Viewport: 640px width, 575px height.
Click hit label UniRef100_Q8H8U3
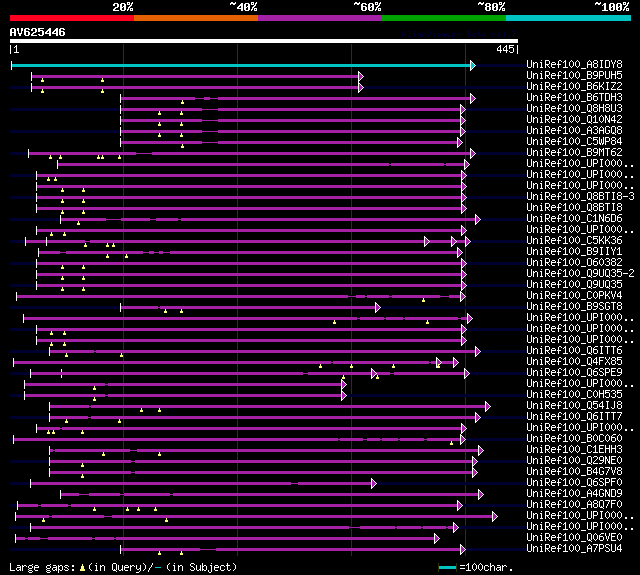click(x=574, y=109)
